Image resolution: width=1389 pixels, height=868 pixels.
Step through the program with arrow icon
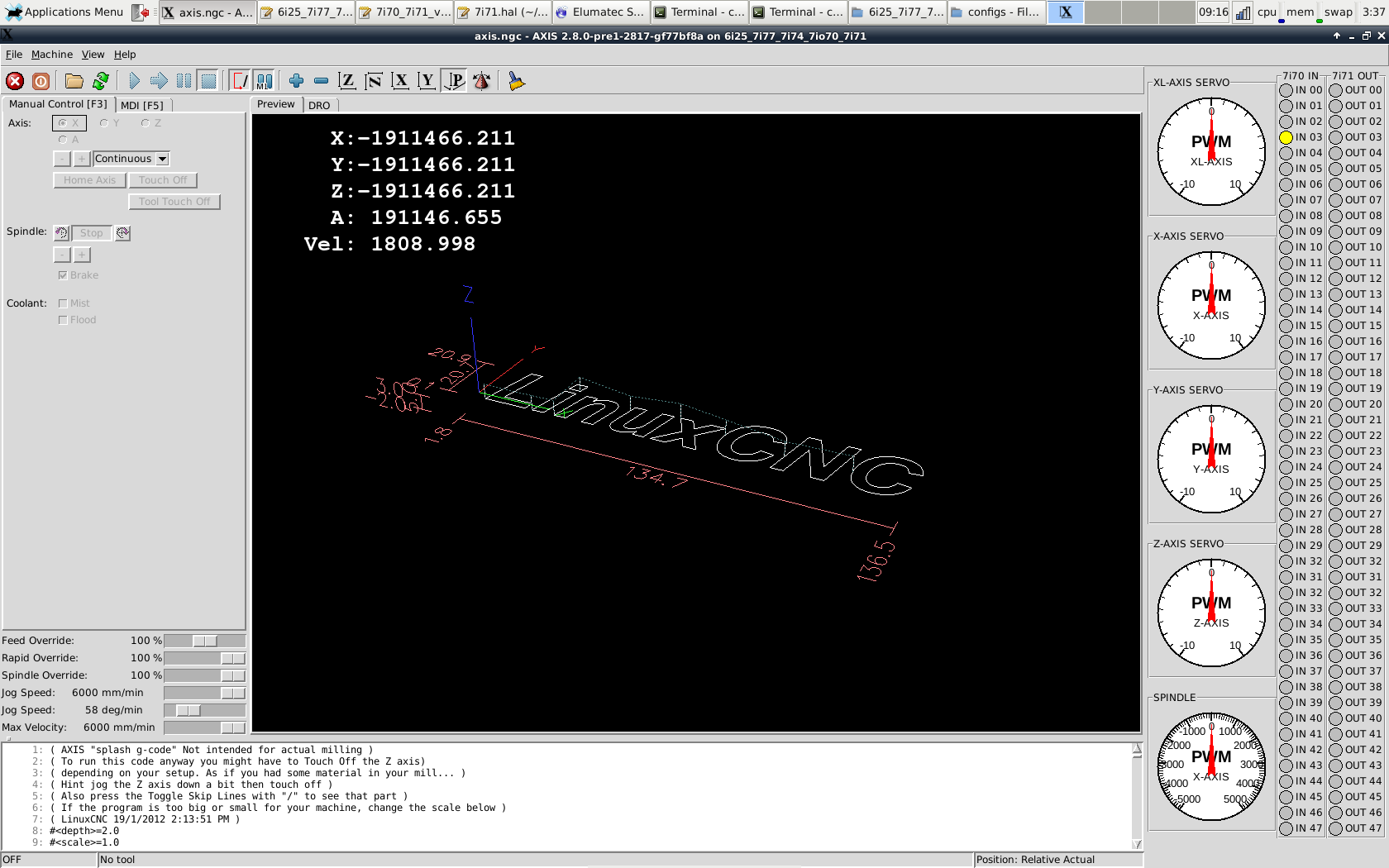click(159, 81)
